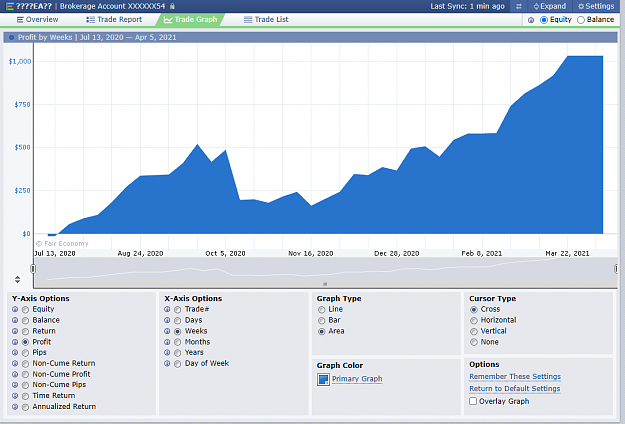625x424 pixels.
Task: Click info icon beside Non-Cume Pips
Action: 15,385
